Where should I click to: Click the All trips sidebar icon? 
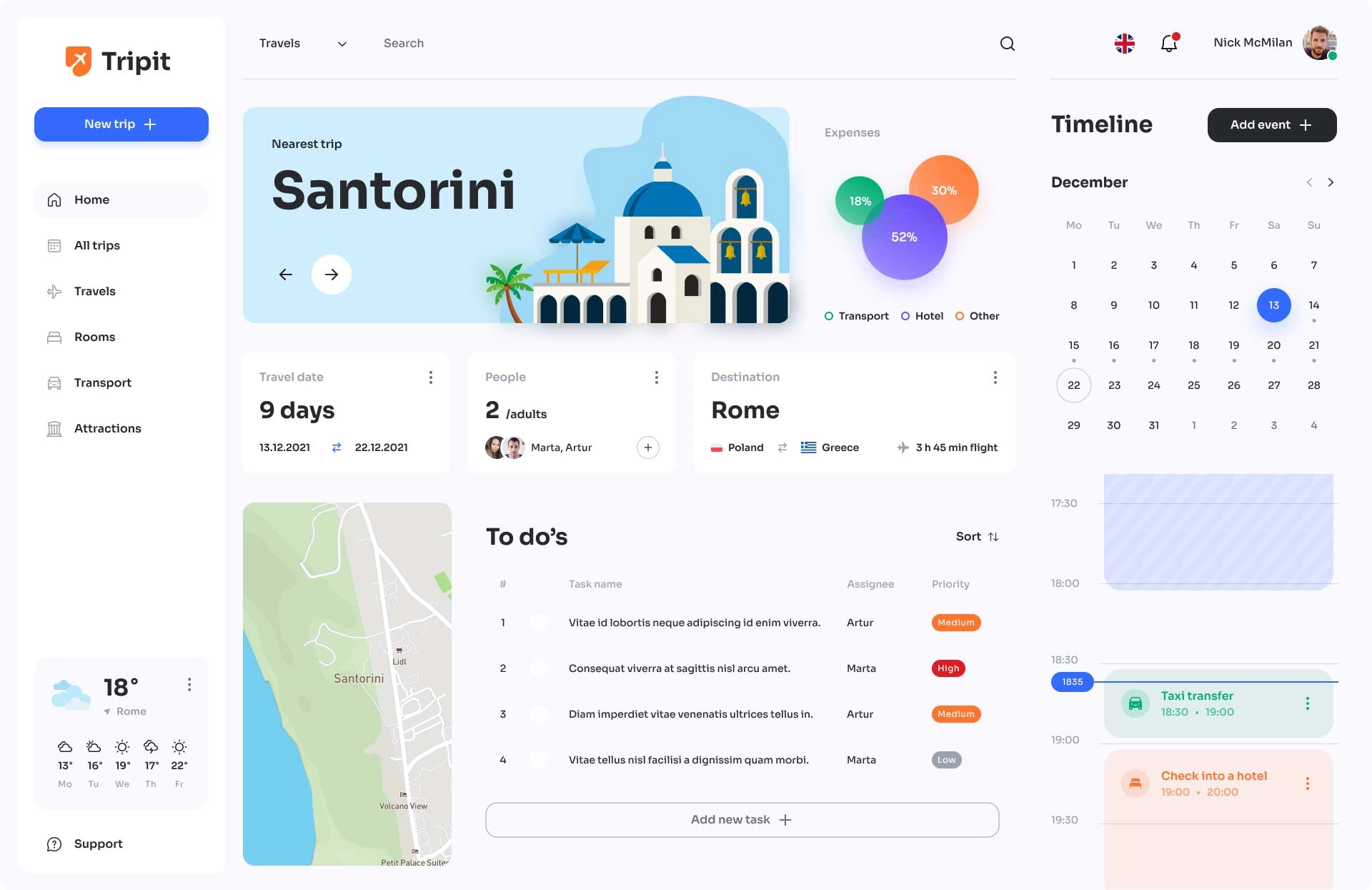point(54,245)
